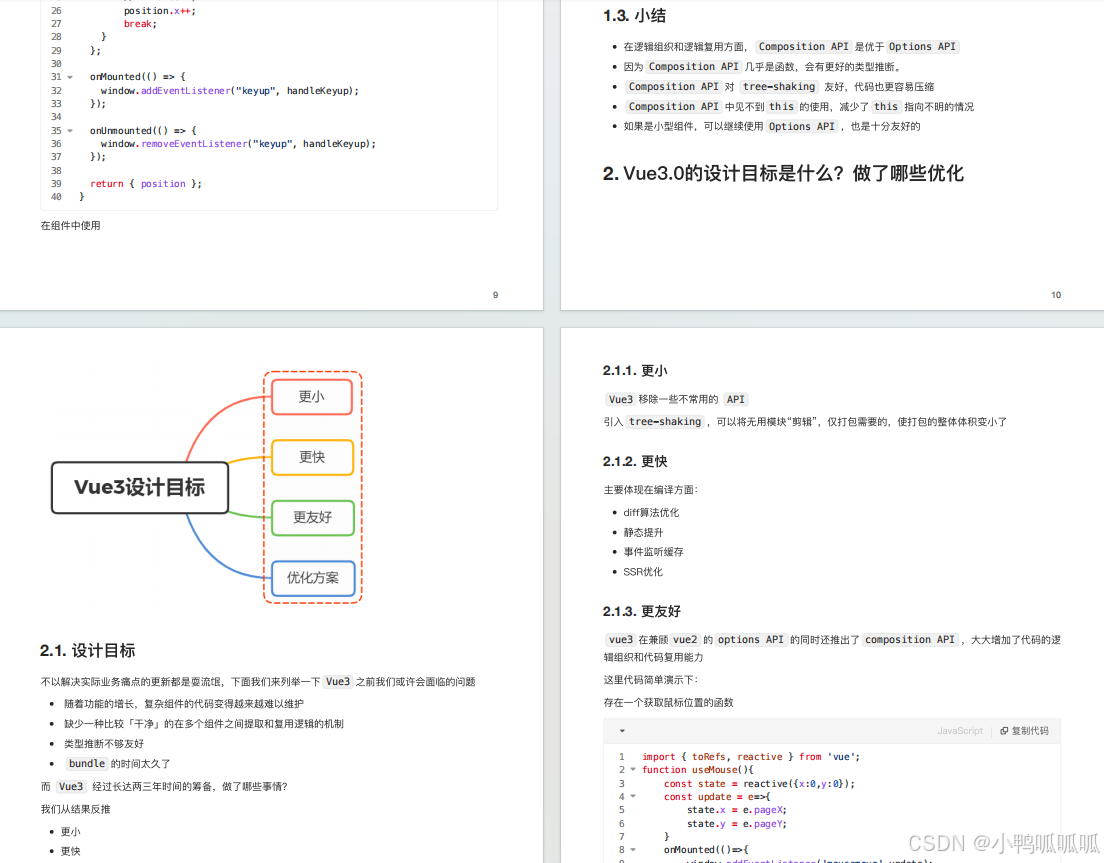1104x863 pixels.
Task: Click the fold arrow beside line 31 onMounted
Action: [x=68, y=76]
